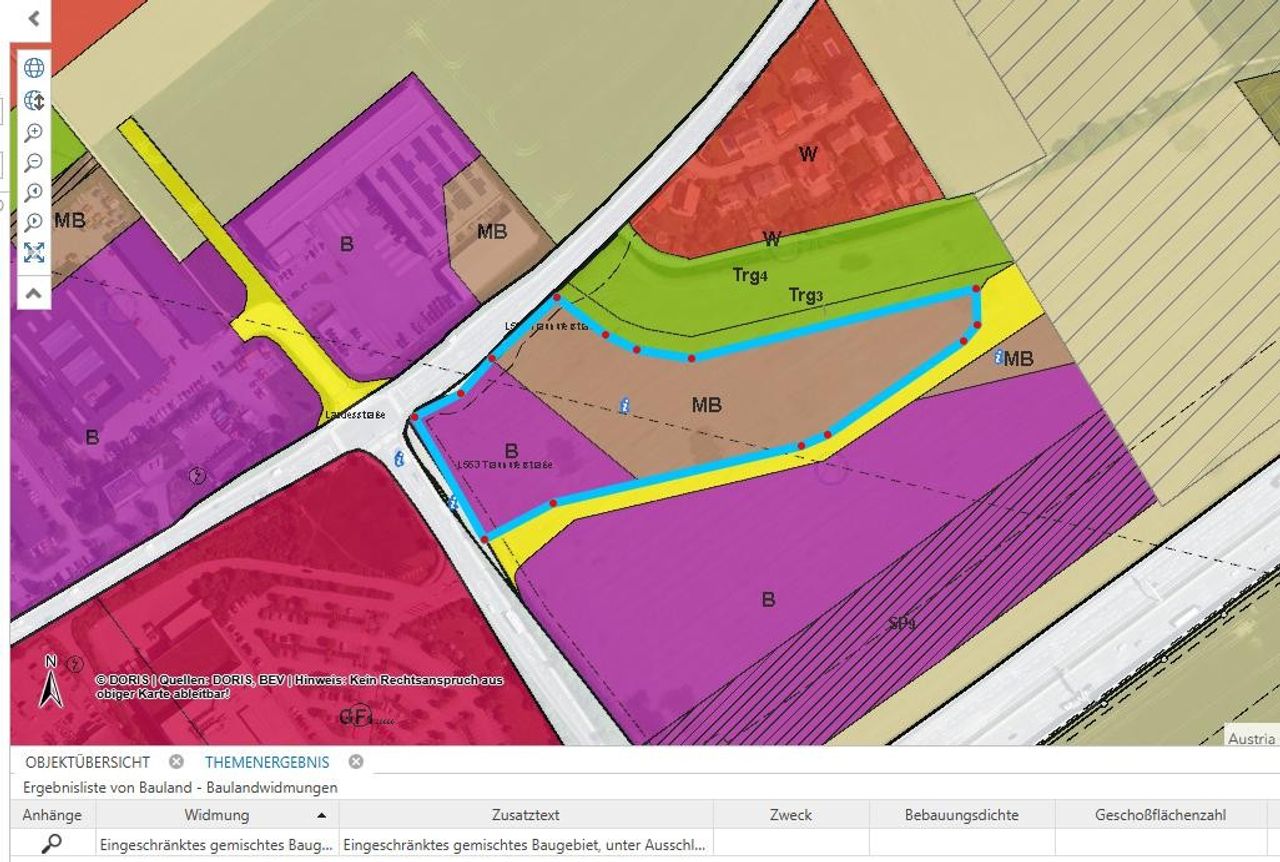Collapse the map navigation toolbar
Screen dimensions: 1280x862
click(x=34, y=293)
